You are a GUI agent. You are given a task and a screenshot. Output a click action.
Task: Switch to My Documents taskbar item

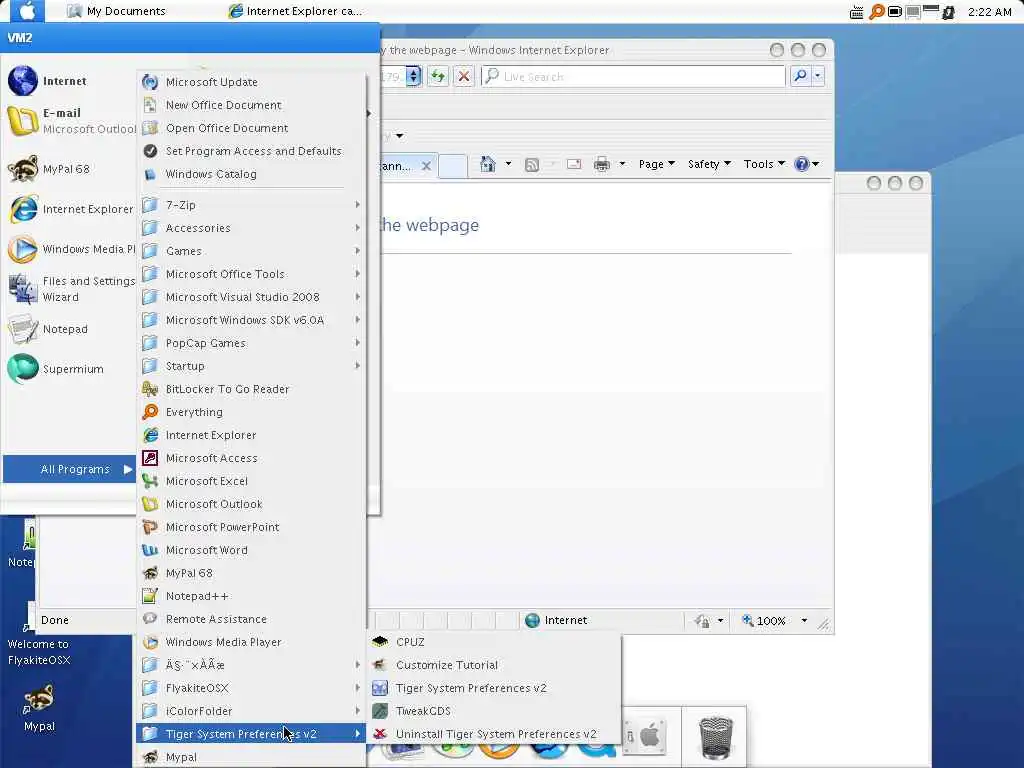pyautogui.click(x=118, y=11)
